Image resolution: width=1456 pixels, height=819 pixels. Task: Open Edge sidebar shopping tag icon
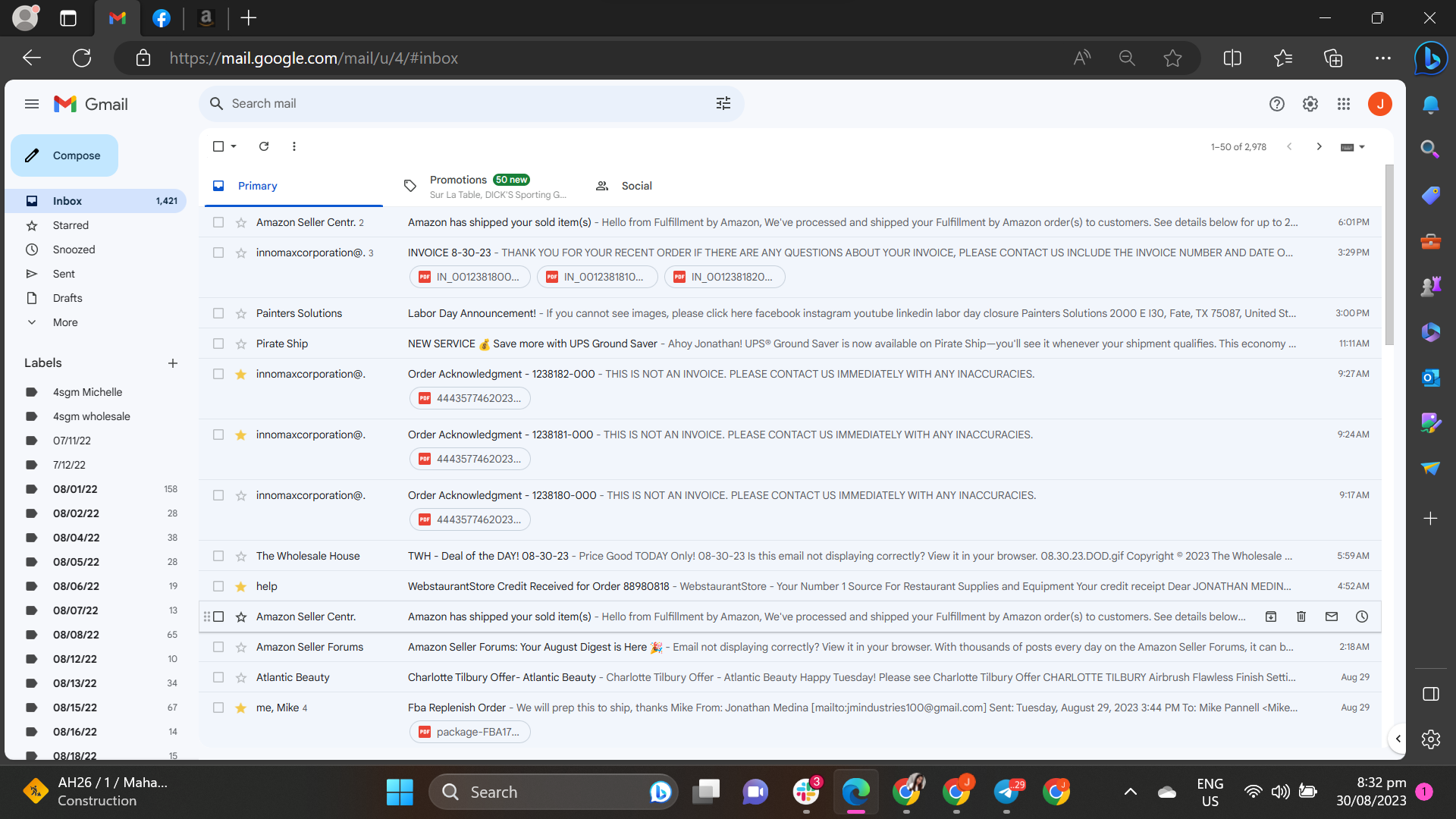coord(1431,195)
